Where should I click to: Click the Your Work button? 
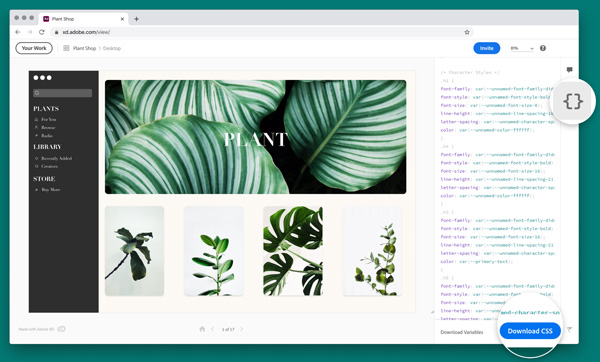click(34, 48)
